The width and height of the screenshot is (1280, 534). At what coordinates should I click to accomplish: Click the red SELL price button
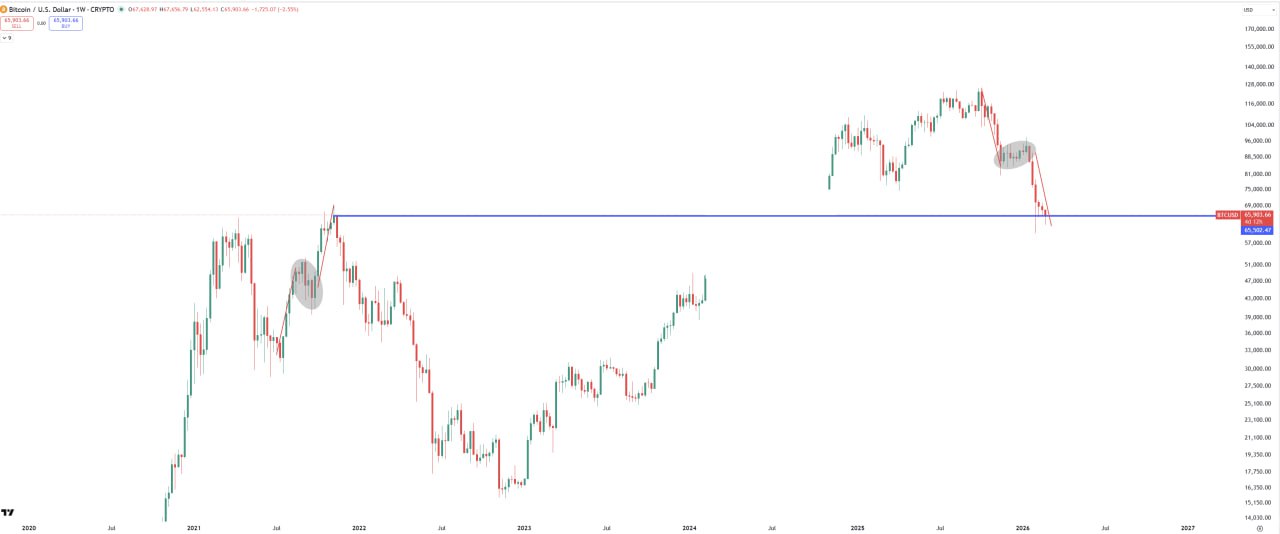tap(17, 22)
